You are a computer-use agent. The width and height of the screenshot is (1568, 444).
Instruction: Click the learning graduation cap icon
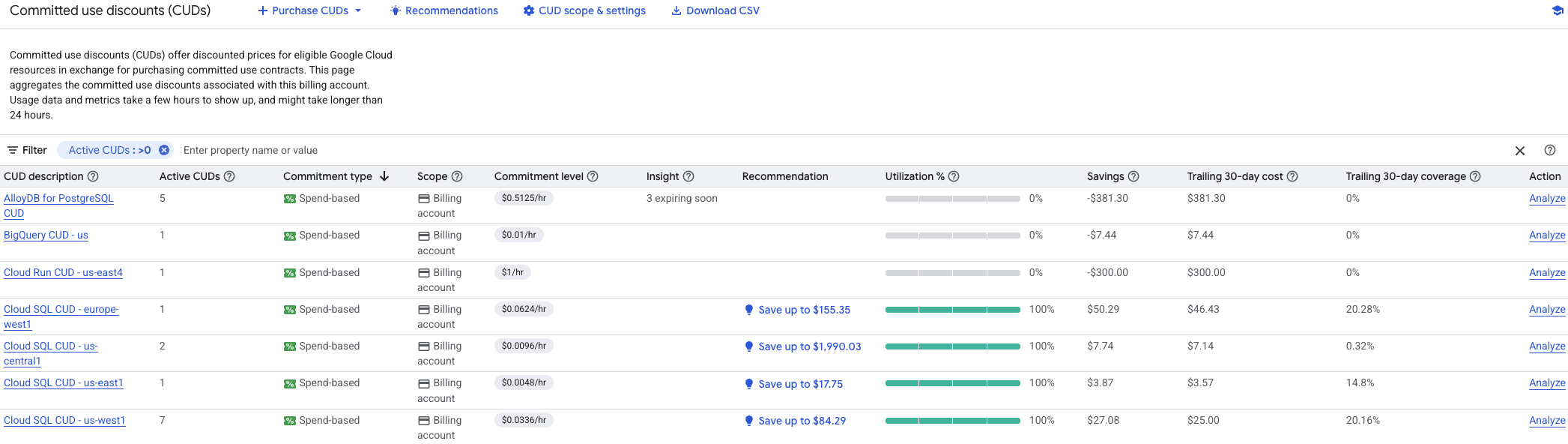pyautogui.click(x=1558, y=10)
